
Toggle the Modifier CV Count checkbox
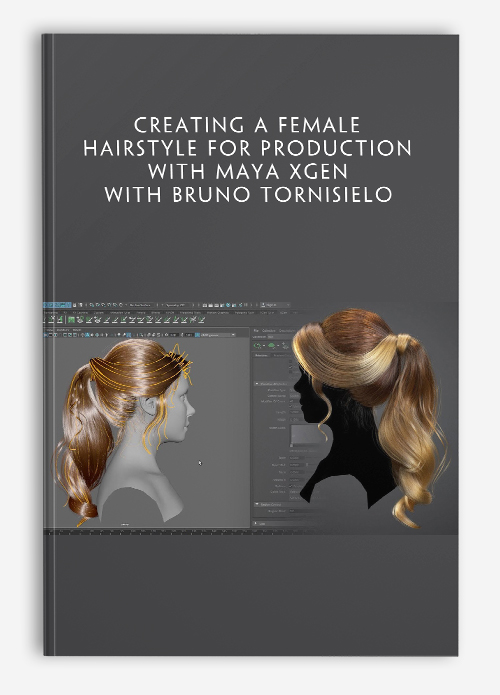click(291, 401)
